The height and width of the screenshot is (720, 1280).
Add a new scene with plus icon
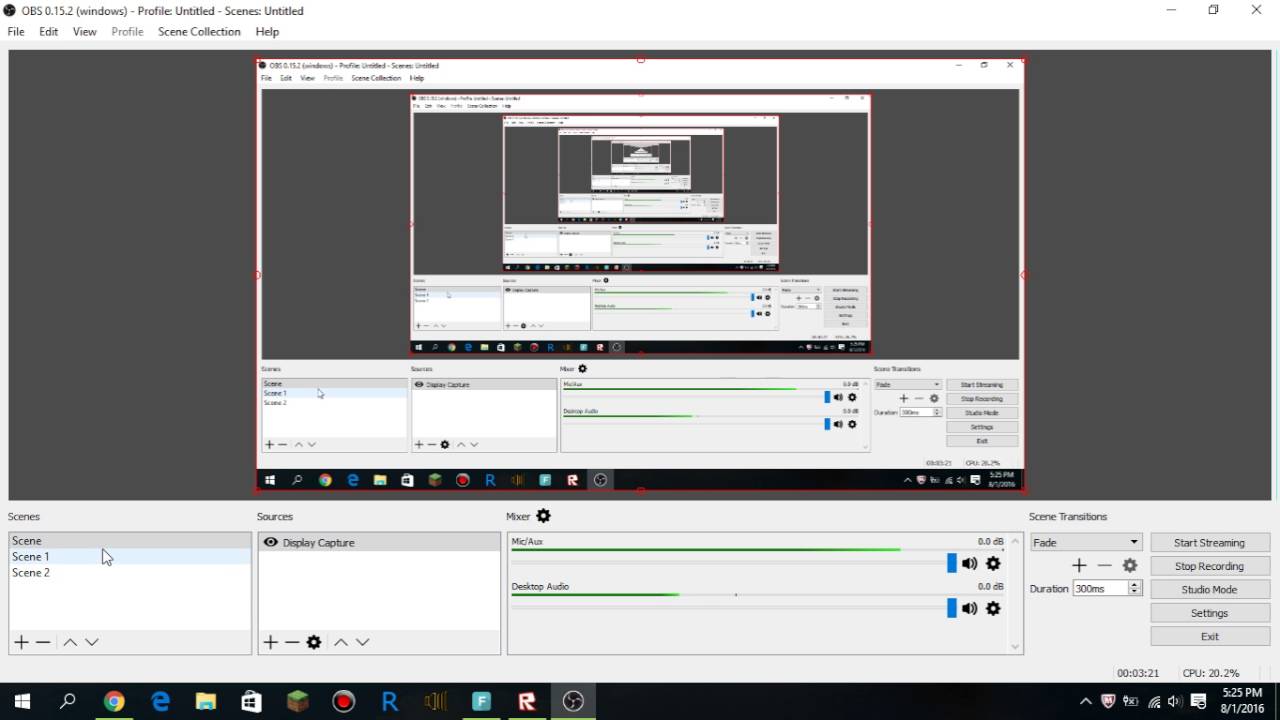[x=21, y=641]
